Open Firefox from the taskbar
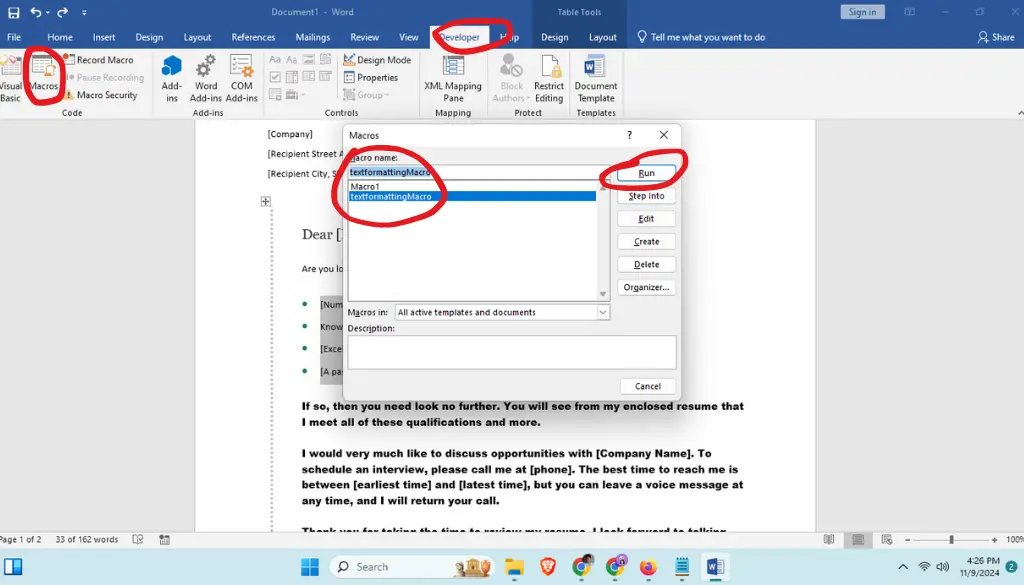Image resolution: width=1024 pixels, height=585 pixels. click(647, 567)
